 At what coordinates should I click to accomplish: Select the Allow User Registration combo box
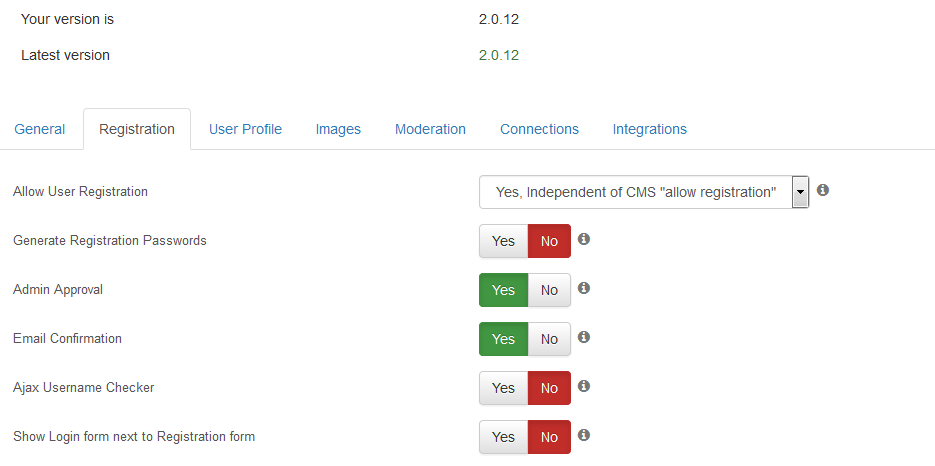pyautogui.click(x=644, y=192)
